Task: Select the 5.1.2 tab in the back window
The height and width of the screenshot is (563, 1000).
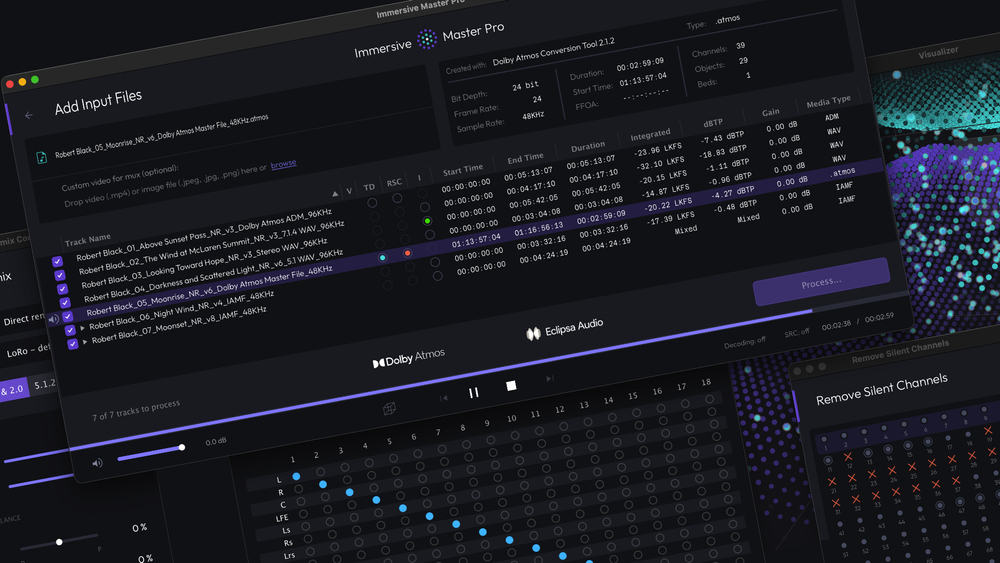Action: pos(45,384)
